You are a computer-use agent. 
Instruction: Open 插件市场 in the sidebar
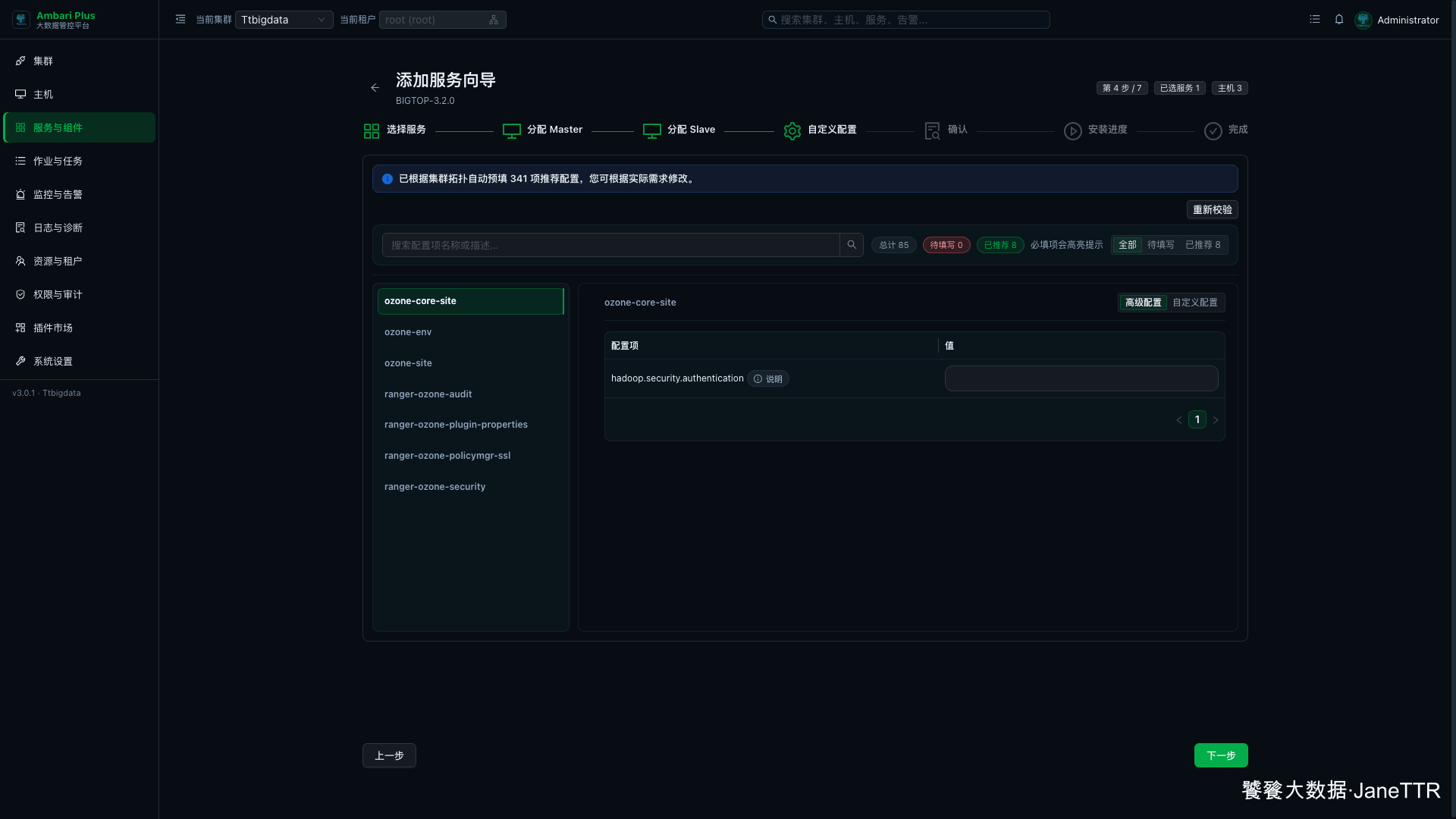(79, 328)
